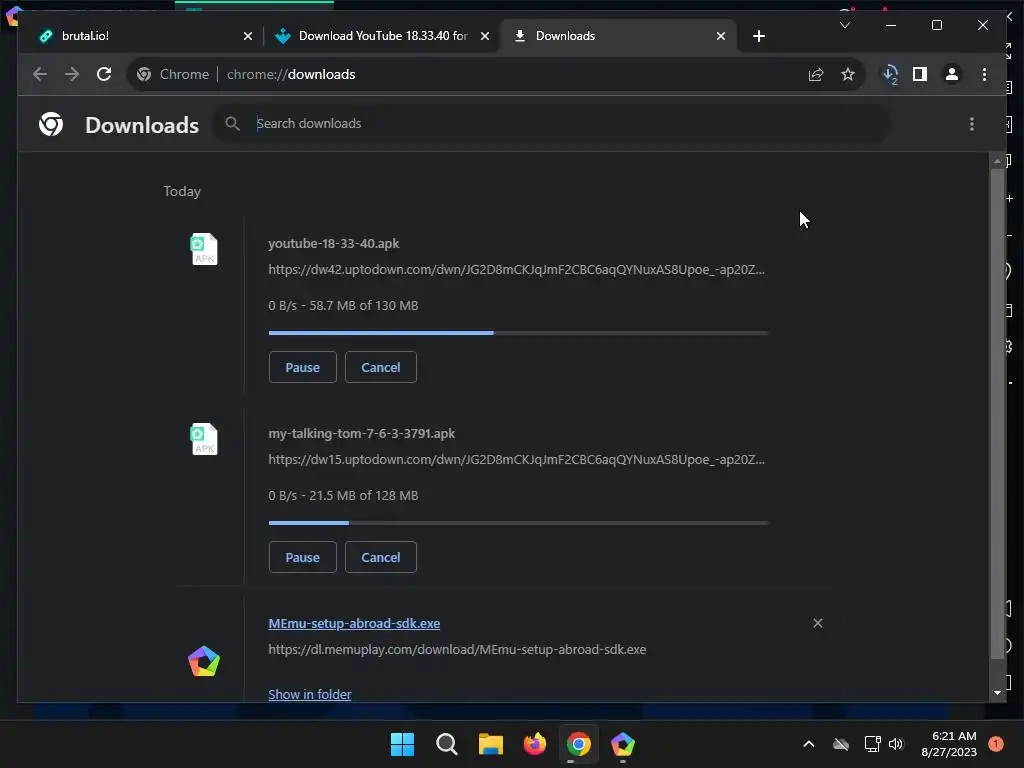
Task: Switch to the brutal.io! tab
Action: click(140, 36)
